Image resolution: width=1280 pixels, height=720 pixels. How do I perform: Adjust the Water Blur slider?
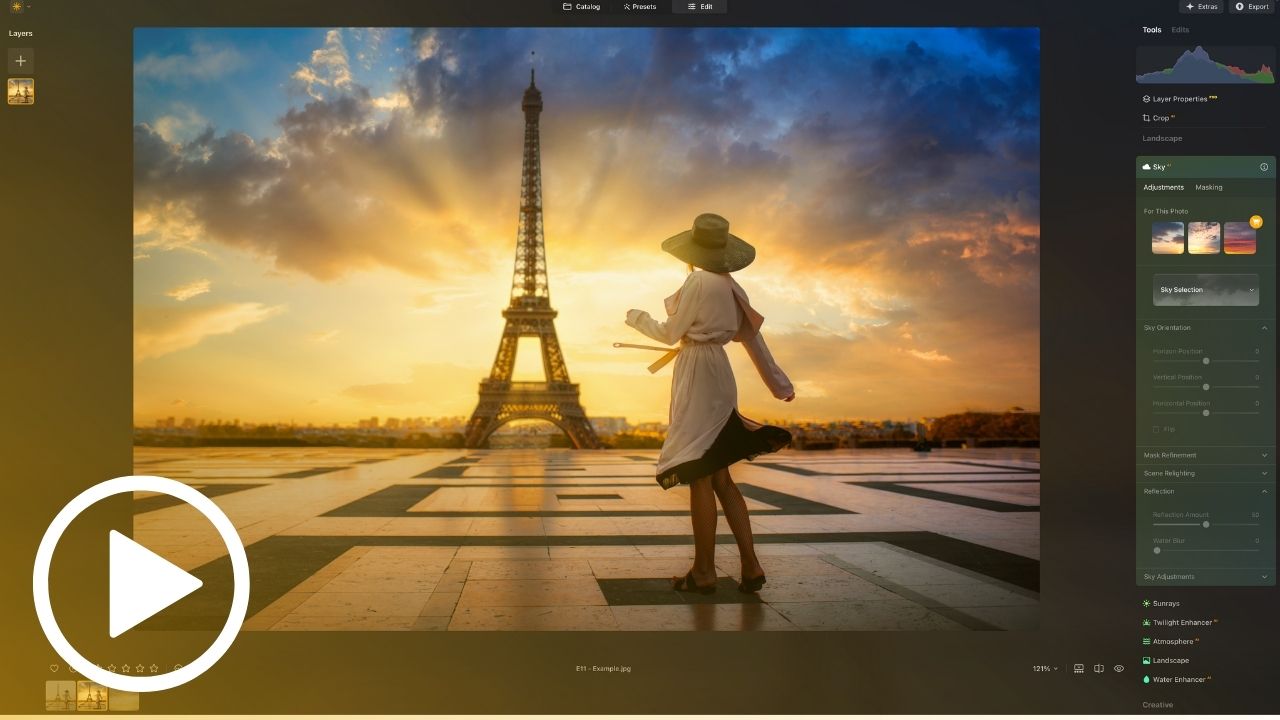(x=1206, y=550)
